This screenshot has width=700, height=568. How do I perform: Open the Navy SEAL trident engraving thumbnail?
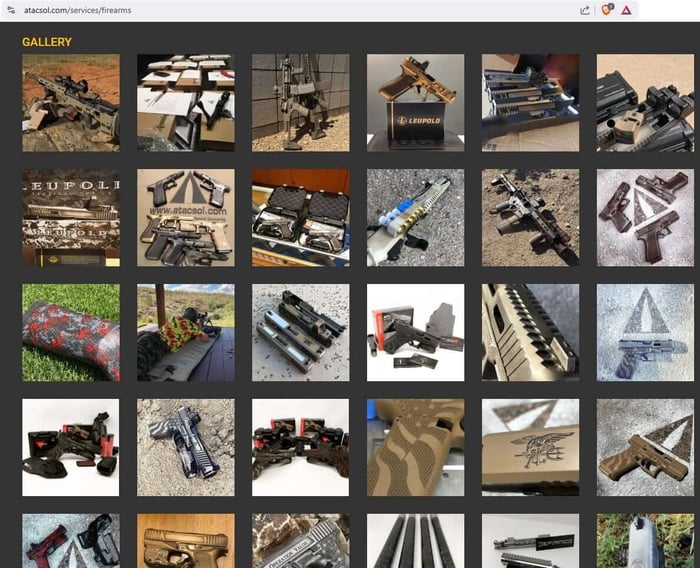pyautogui.click(x=530, y=447)
